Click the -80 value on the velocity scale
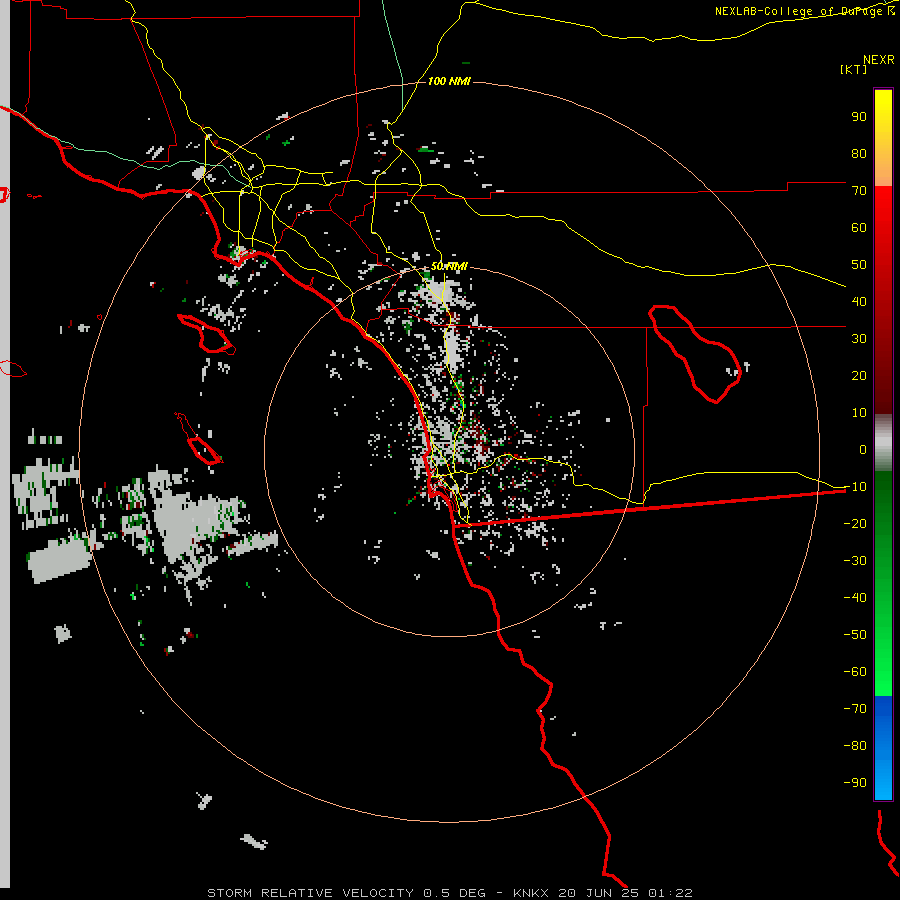This screenshot has width=900, height=900. click(x=855, y=746)
